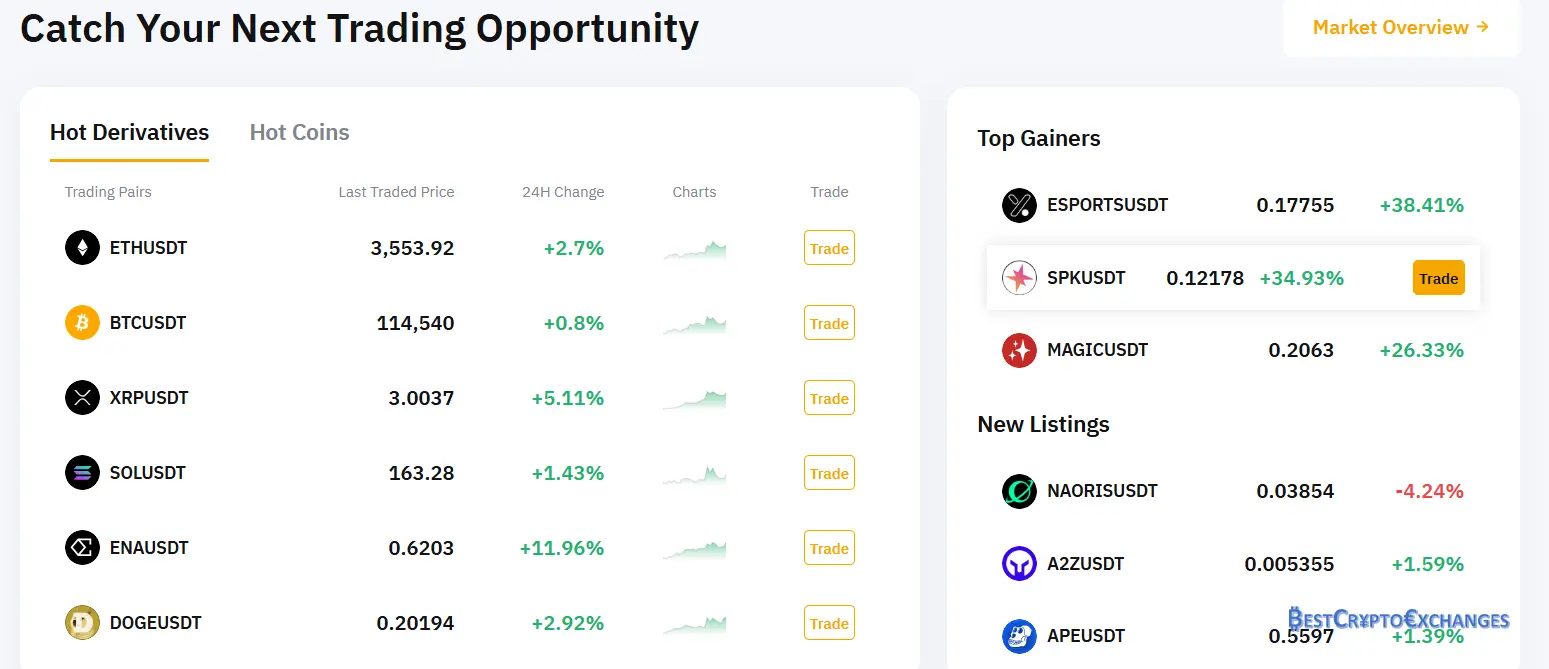Click the Ethereum coin icon for ETHUSDT
The width and height of the screenshot is (1549, 669).
(x=82, y=248)
